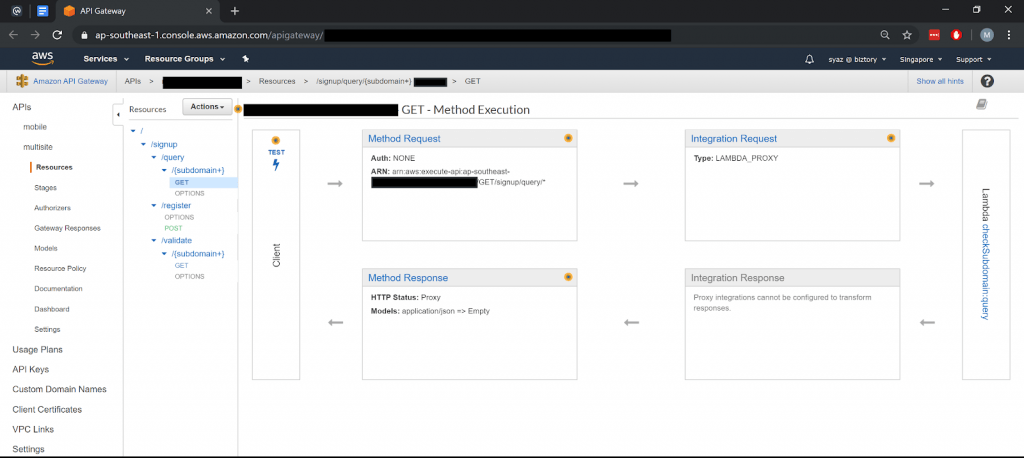Reload the page in the browser
Screen dimensions: 1024x458
tap(57, 35)
